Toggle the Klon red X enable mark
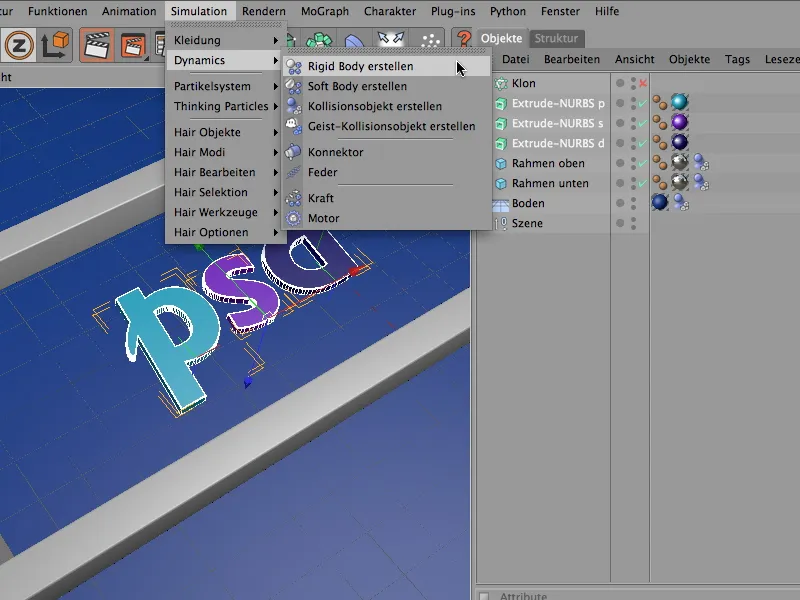The width and height of the screenshot is (800, 600). [642, 84]
